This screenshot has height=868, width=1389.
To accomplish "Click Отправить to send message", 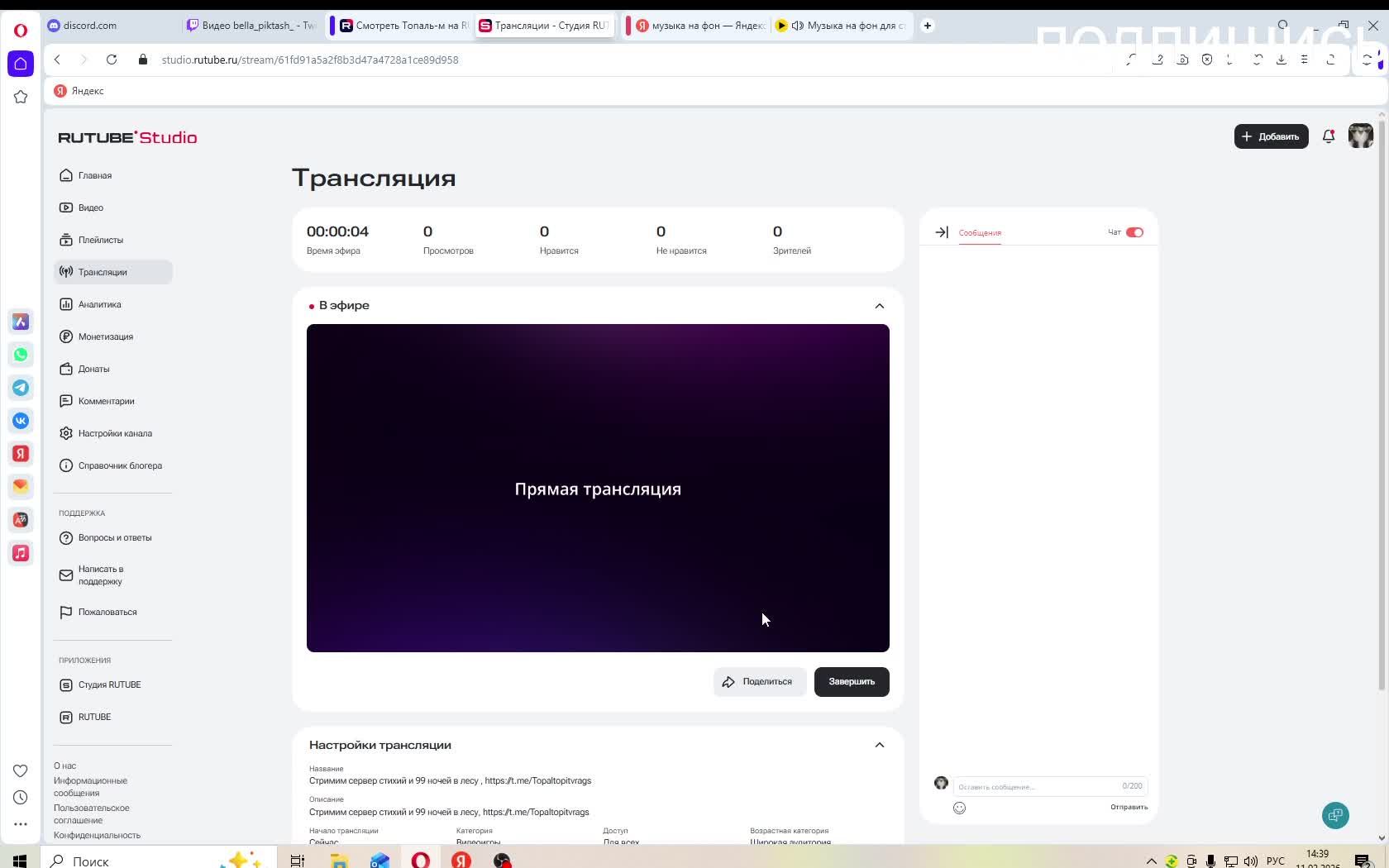I will tap(1129, 807).
